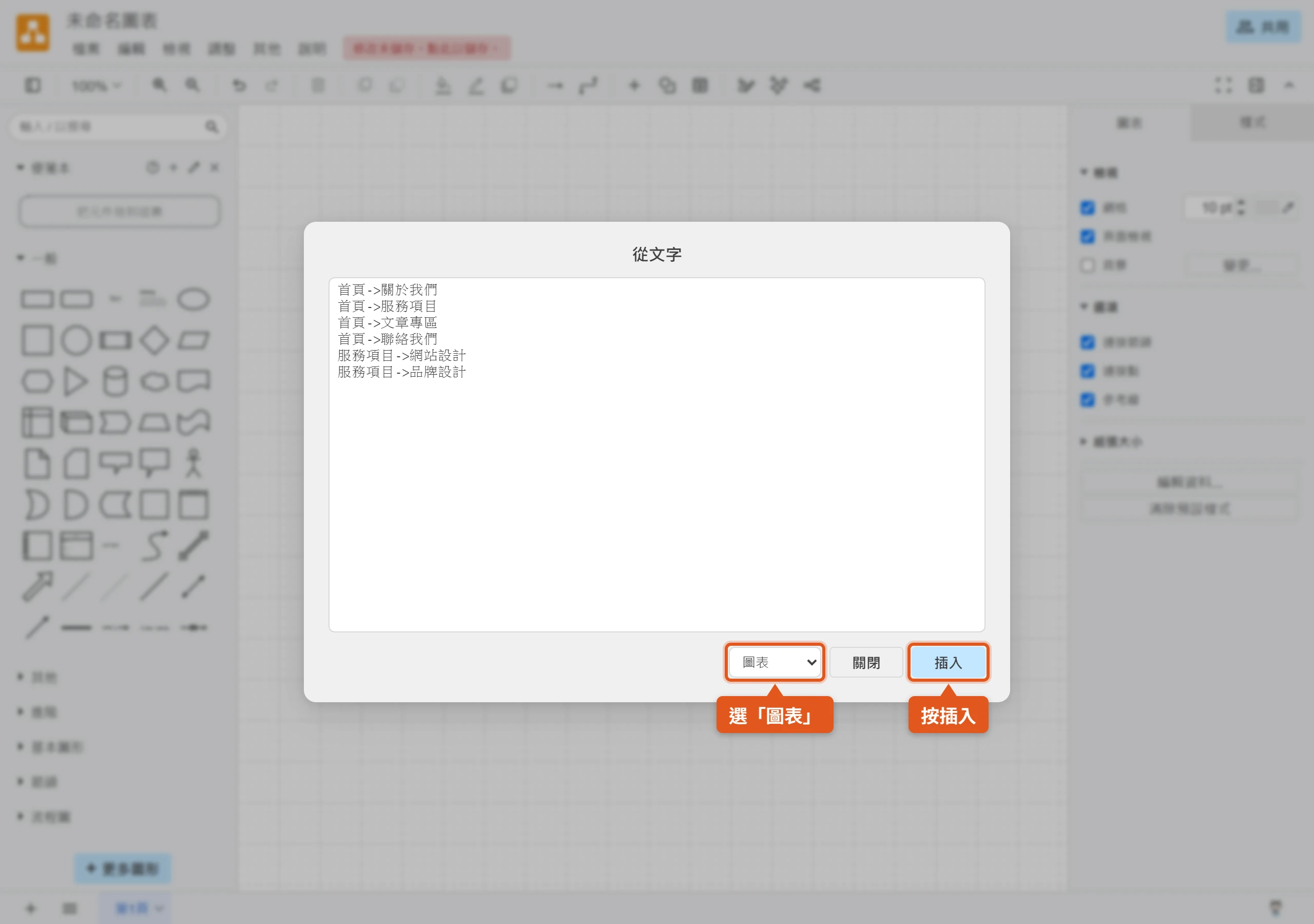1314x924 pixels.
Task: Toggle the page view checkbox below the grid option
Action: (x=1087, y=237)
